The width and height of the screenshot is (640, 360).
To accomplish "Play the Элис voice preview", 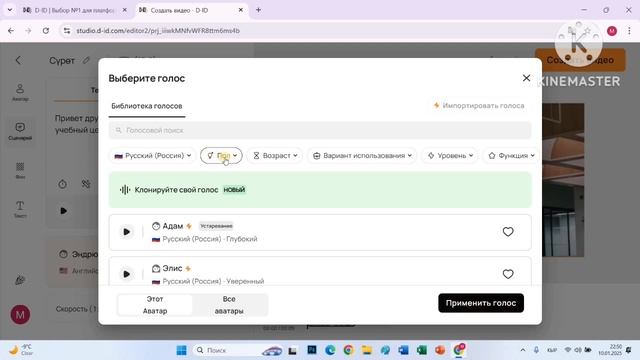I will 127,274.
